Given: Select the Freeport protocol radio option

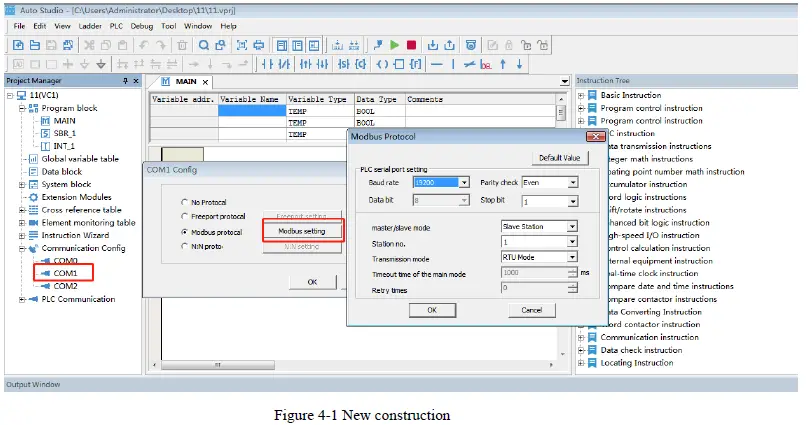Looking at the screenshot, I should click(x=184, y=216).
